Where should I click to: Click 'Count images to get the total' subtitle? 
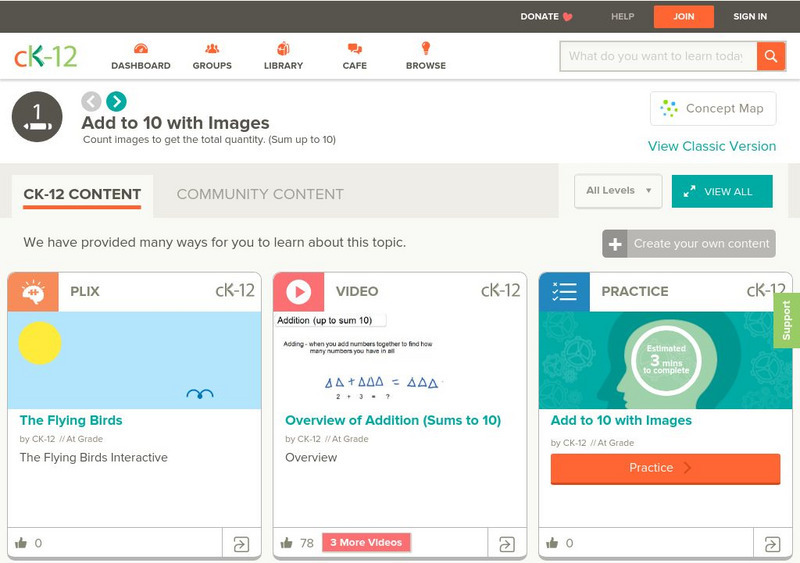click(209, 140)
